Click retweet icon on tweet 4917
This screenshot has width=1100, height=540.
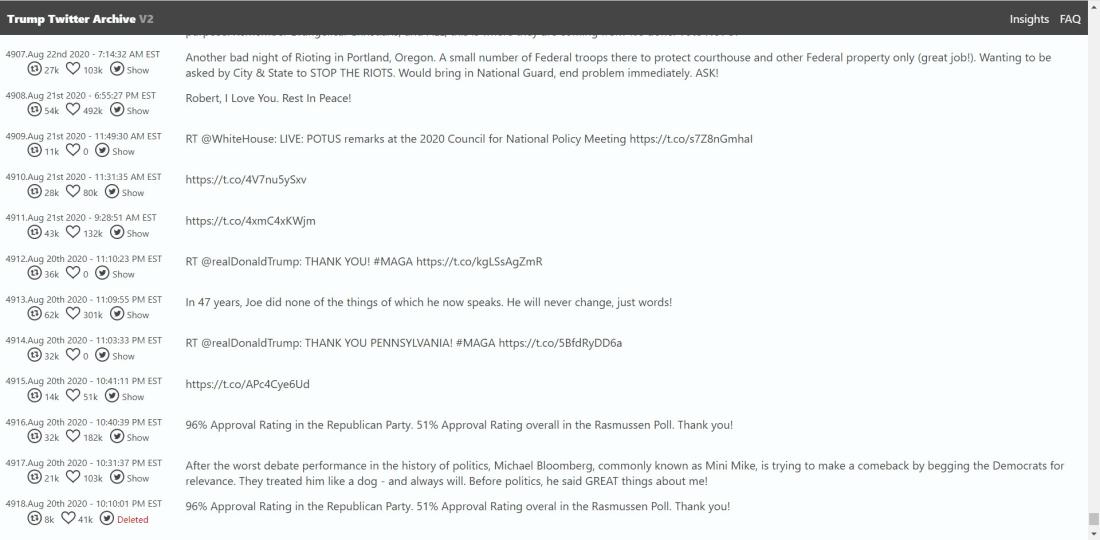[34, 478]
